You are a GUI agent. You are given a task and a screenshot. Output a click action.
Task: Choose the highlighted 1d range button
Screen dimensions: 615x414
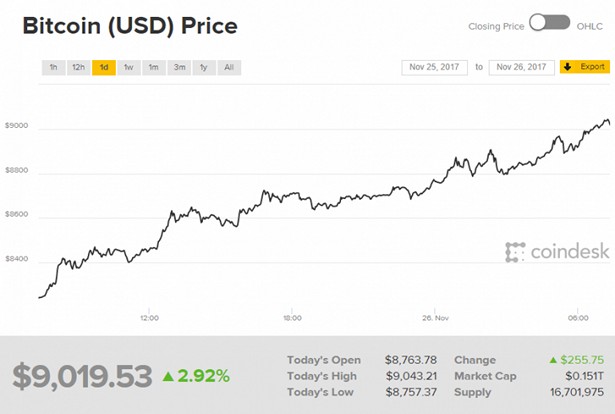click(x=104, y=67)
